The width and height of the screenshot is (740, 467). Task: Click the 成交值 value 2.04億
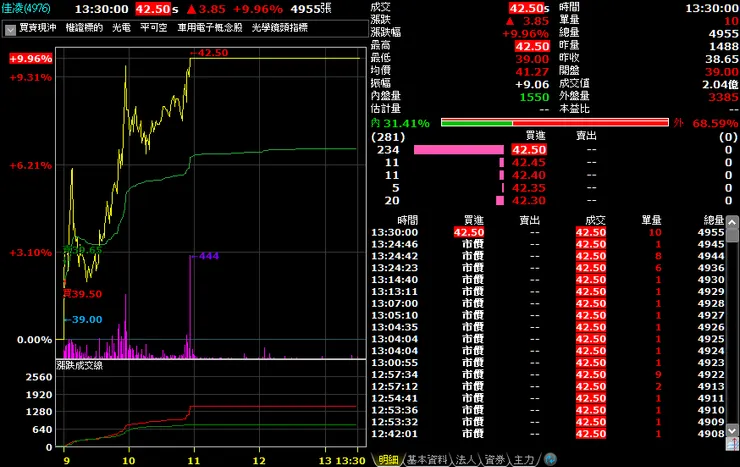coord(720,84)
